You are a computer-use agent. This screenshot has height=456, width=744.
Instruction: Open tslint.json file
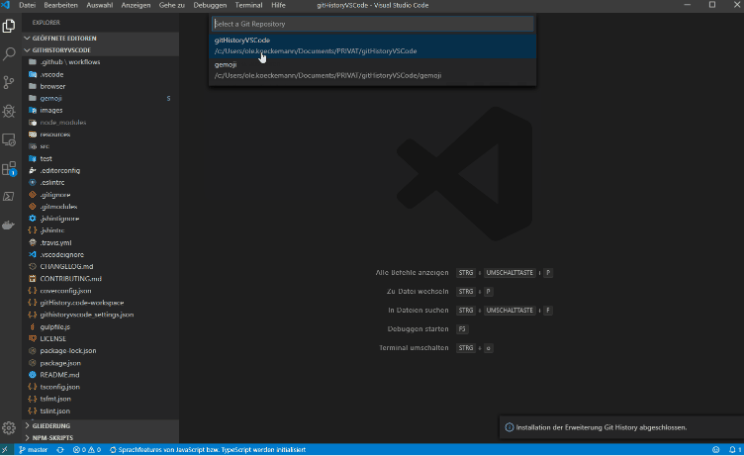click(x=101, y=411)
